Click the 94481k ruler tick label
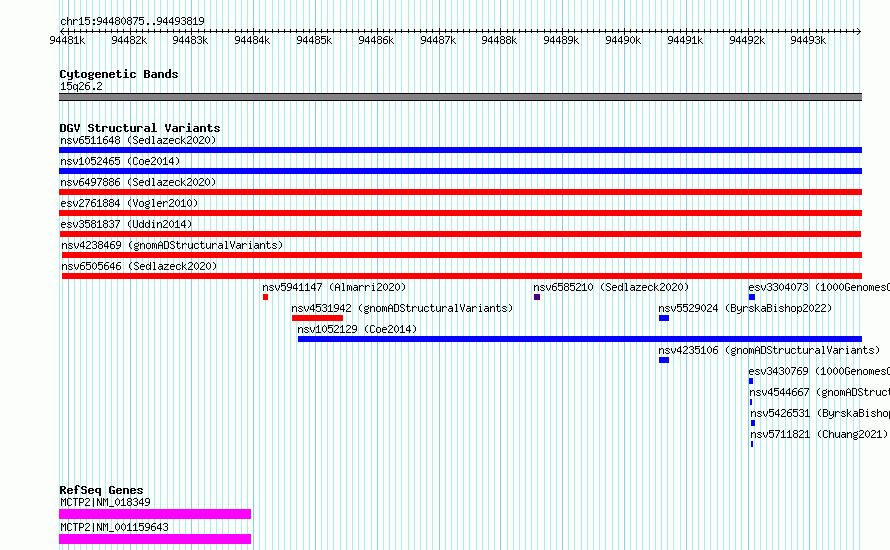 coord(67,40)
